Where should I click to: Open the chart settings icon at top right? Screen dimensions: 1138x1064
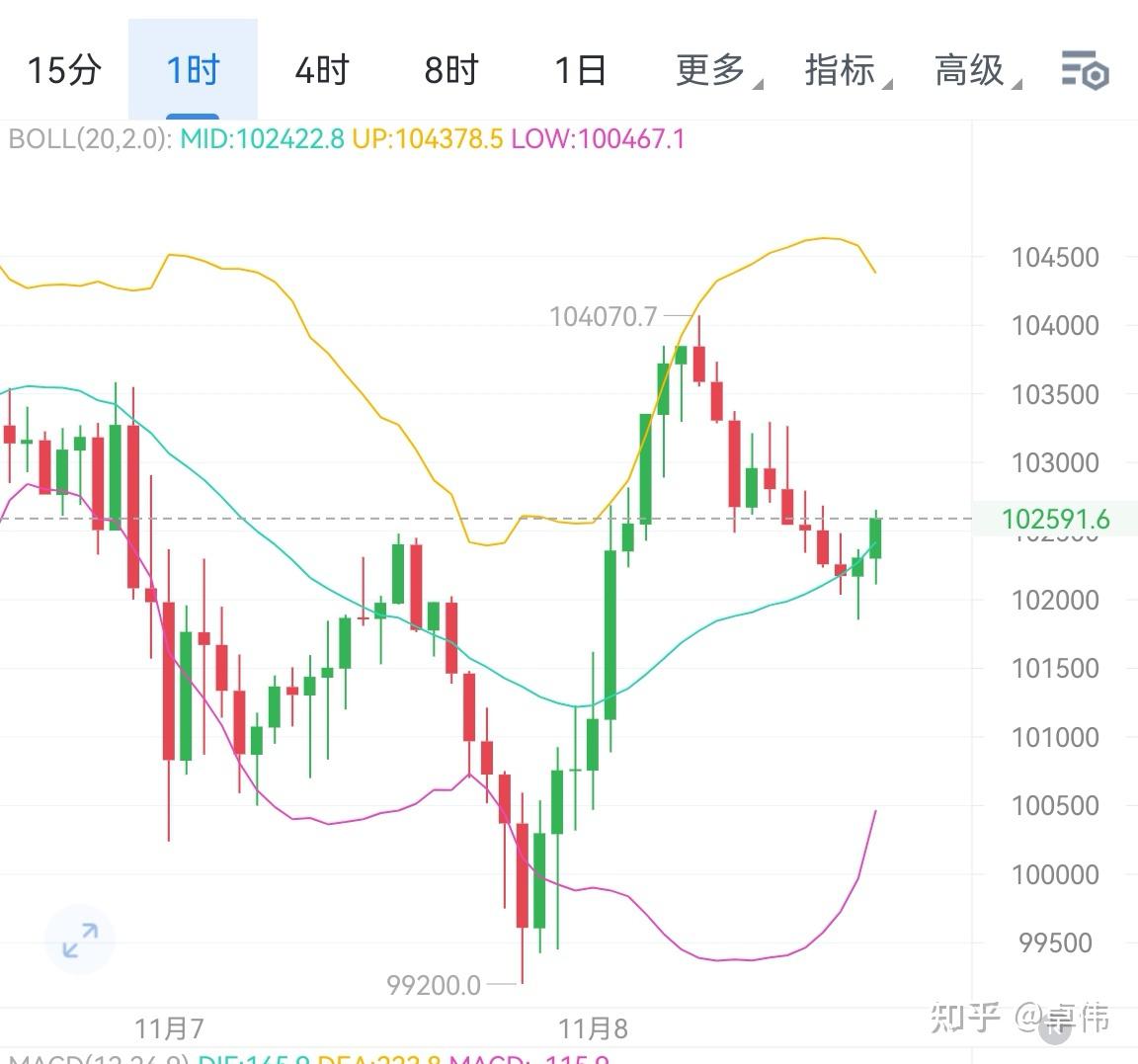[x=1083, y=70]
